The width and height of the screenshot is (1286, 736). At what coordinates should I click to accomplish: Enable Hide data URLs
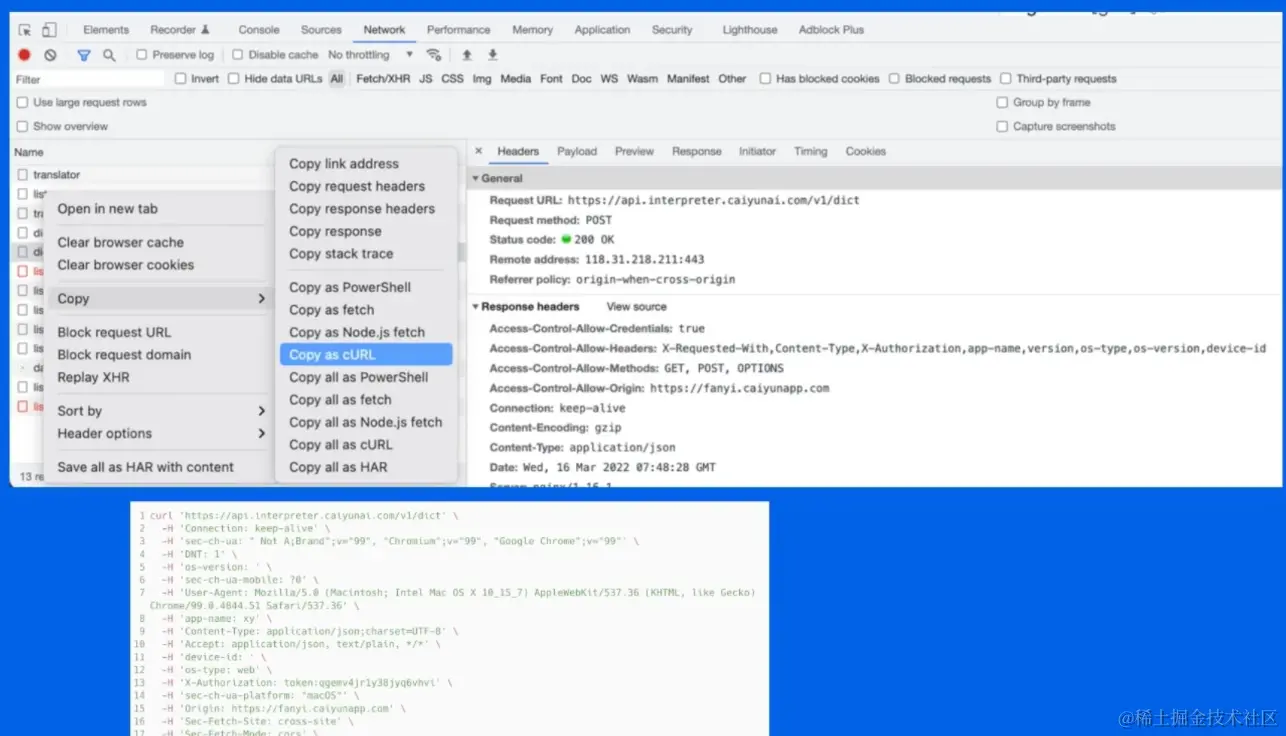(234, 78)
